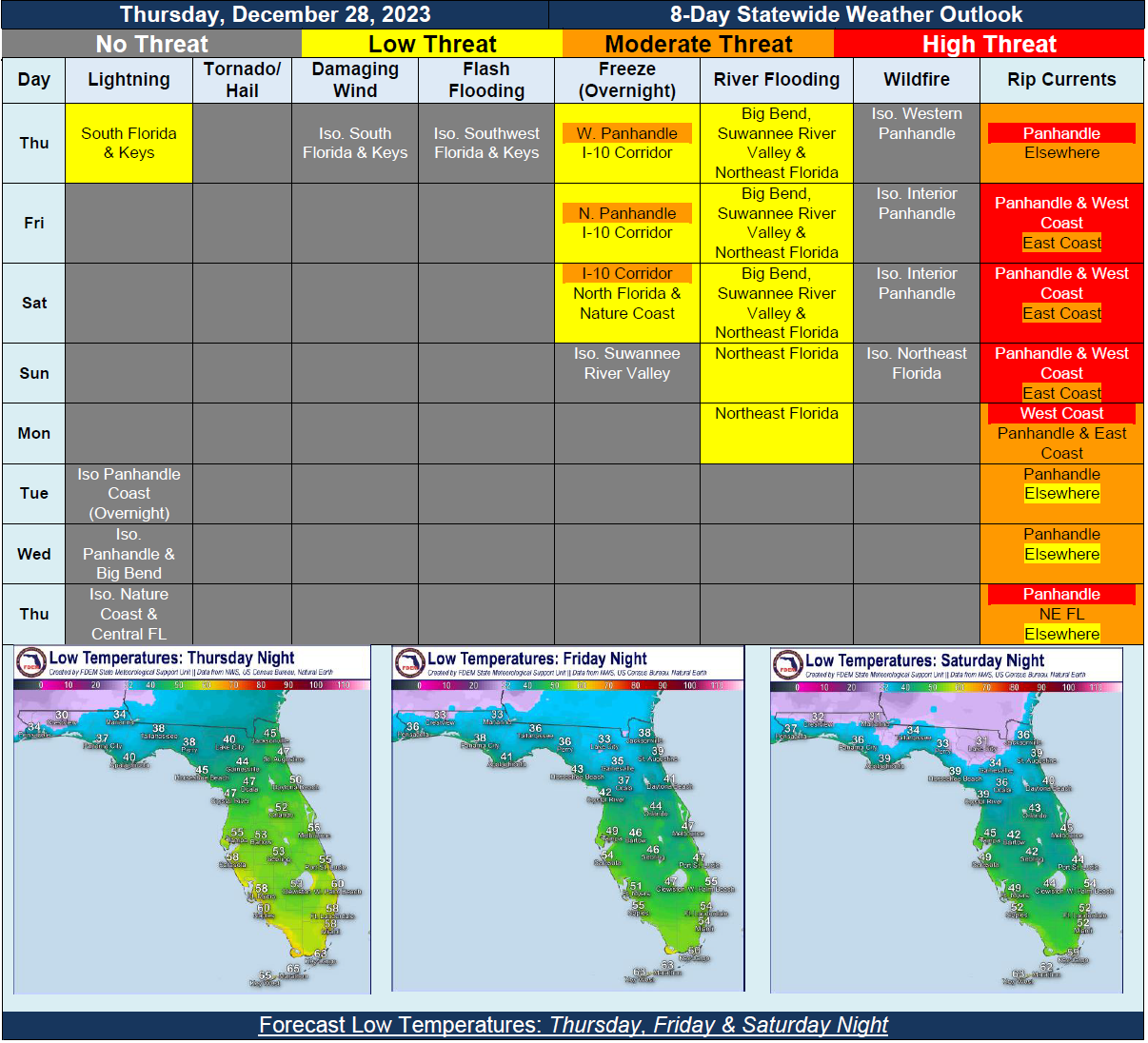Screen dimensions: 1148x1043
Task: Click the orange Moderate Threat legend swatch
Action: 697,44
